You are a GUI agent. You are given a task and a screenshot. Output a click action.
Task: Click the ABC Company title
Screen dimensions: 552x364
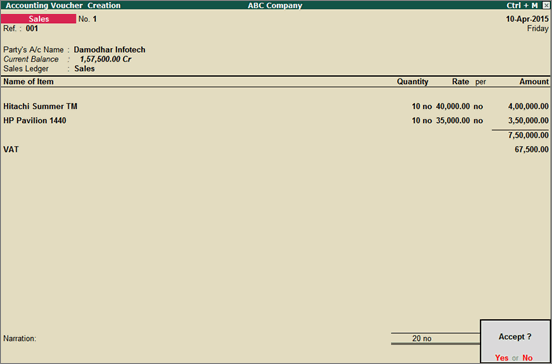pyautogui.click(x=275, y=6)
